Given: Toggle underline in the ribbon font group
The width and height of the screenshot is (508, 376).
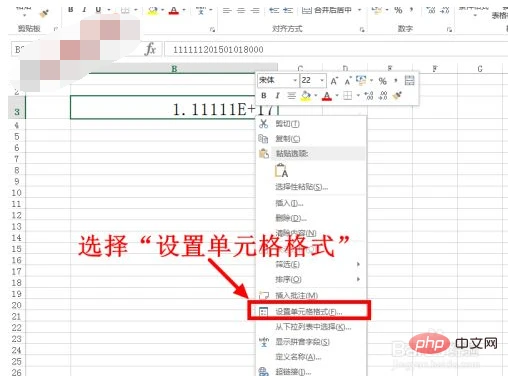Looking at the screenshot, I should [x=98, y=10].
